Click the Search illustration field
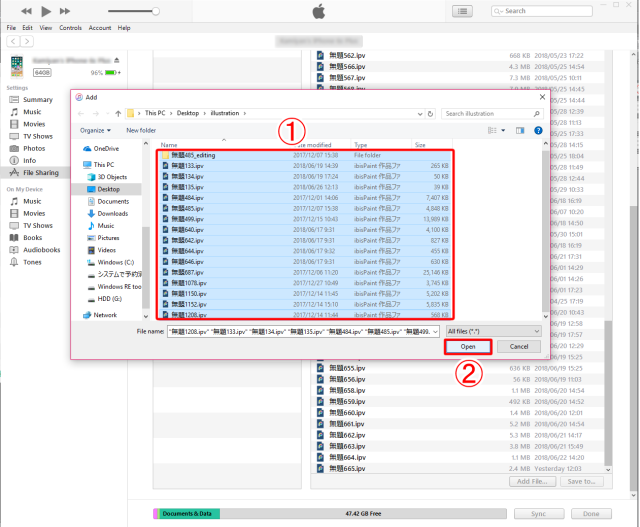 (492, 113)
